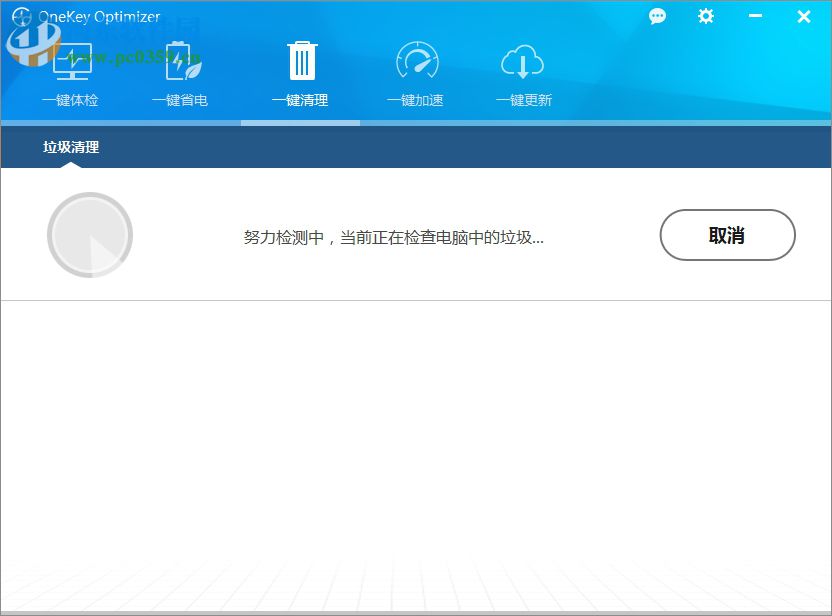Open the settings gear icon
Image resolution: width=832 pixels, height=616 pixels.
click(705, 17)
